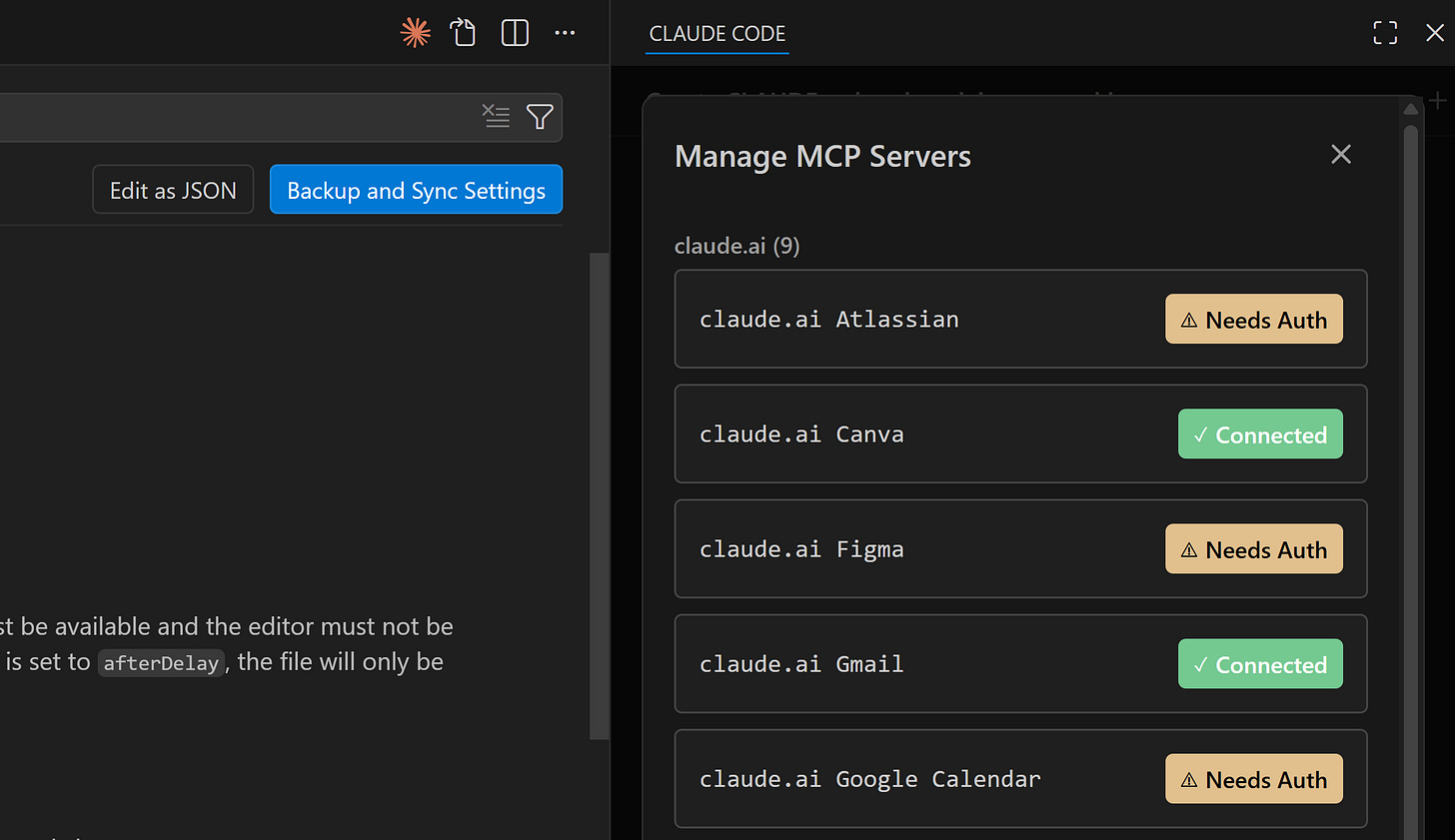Screen dimensions: 1455x840
Task: Click the Claude spark icon in the toolbar
Action: pyautogui.click(x=414, y=32)
